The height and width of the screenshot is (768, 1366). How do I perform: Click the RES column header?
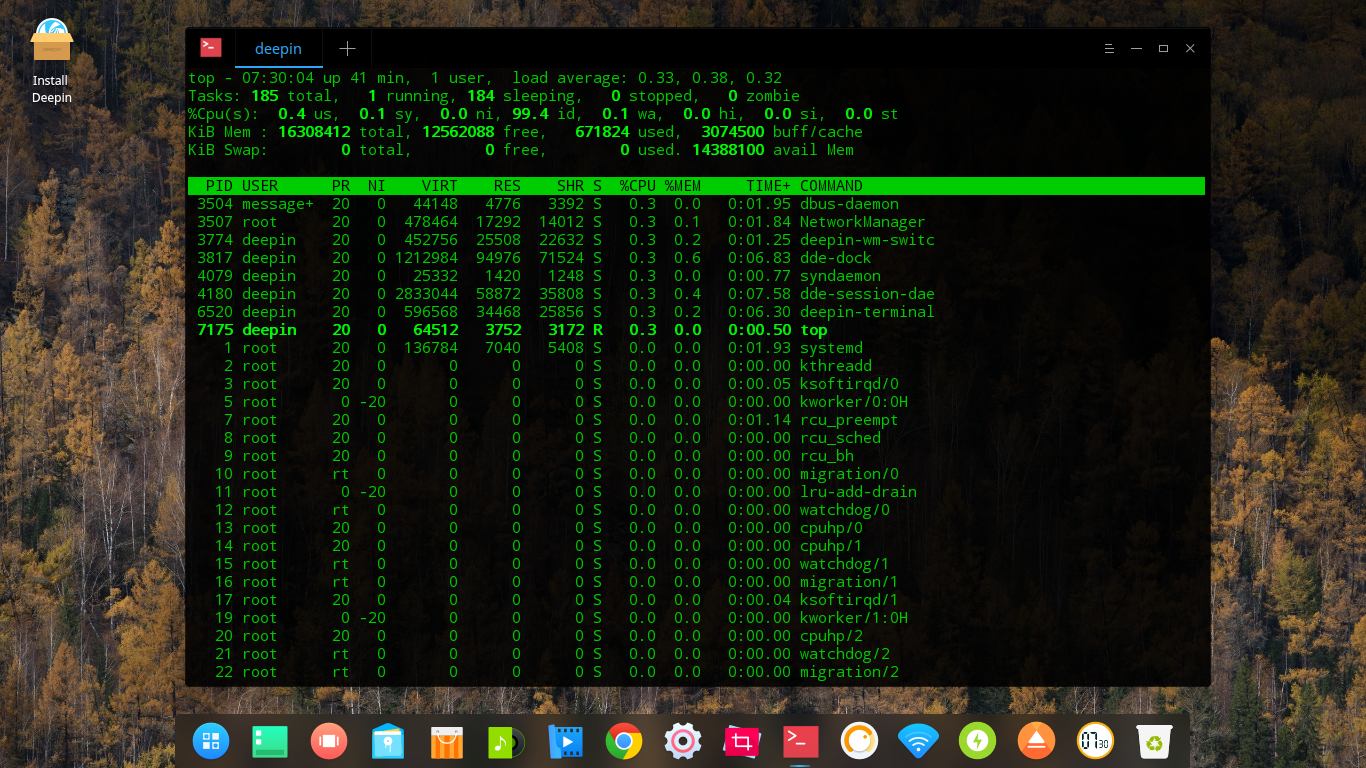pos(507,186)
